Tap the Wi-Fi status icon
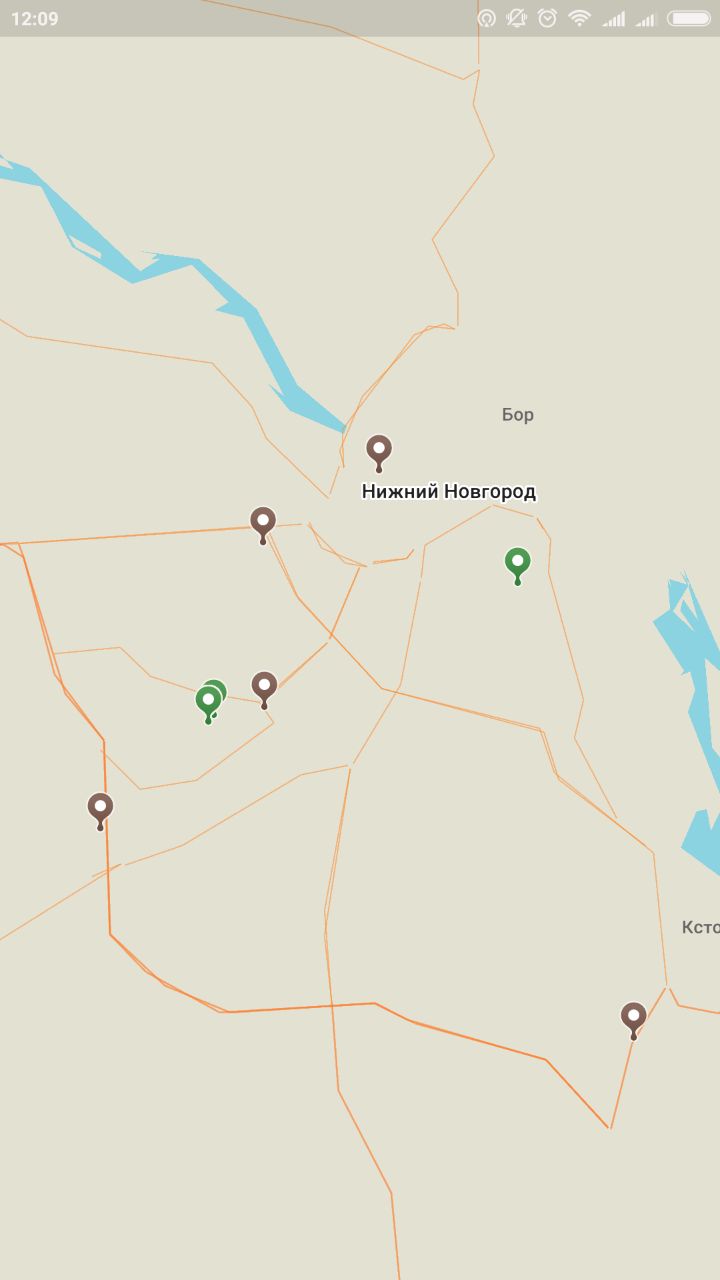This screenshot has width=720, height=1280. [580, 18]
